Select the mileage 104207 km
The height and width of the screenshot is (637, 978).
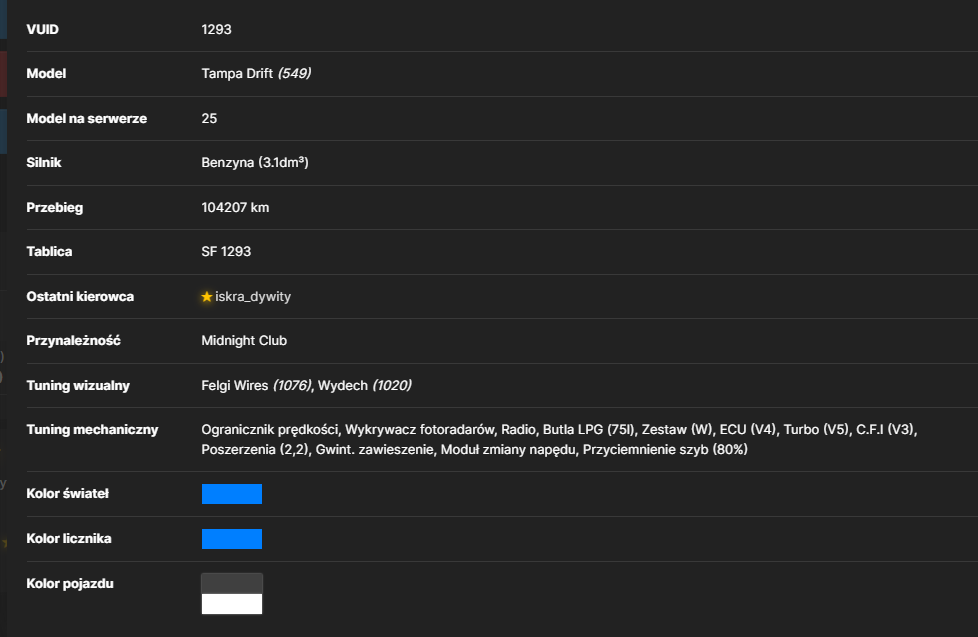235,207
